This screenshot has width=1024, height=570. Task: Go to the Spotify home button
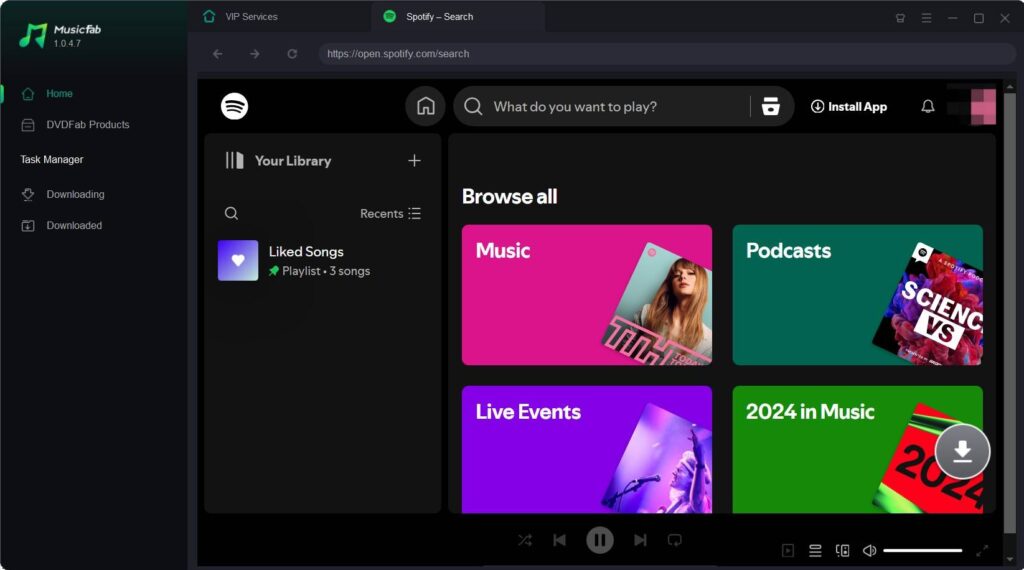pos(425,106)
